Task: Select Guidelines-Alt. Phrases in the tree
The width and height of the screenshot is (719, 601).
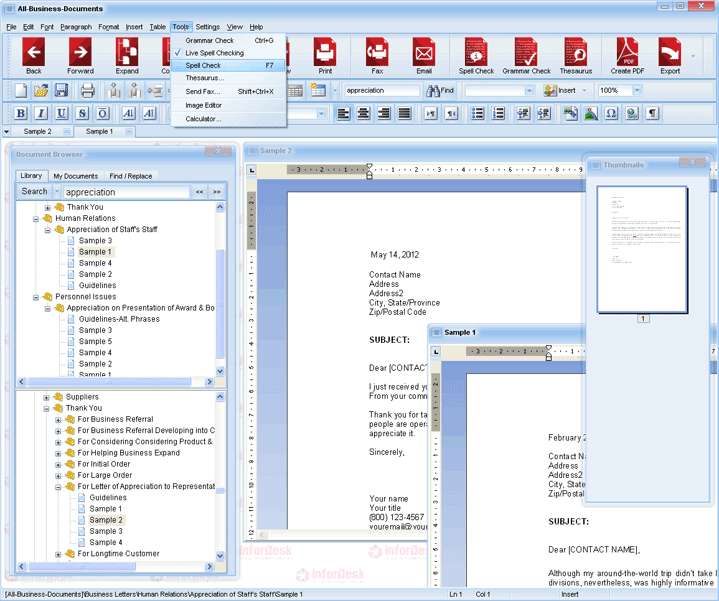Action: [119, 319]
